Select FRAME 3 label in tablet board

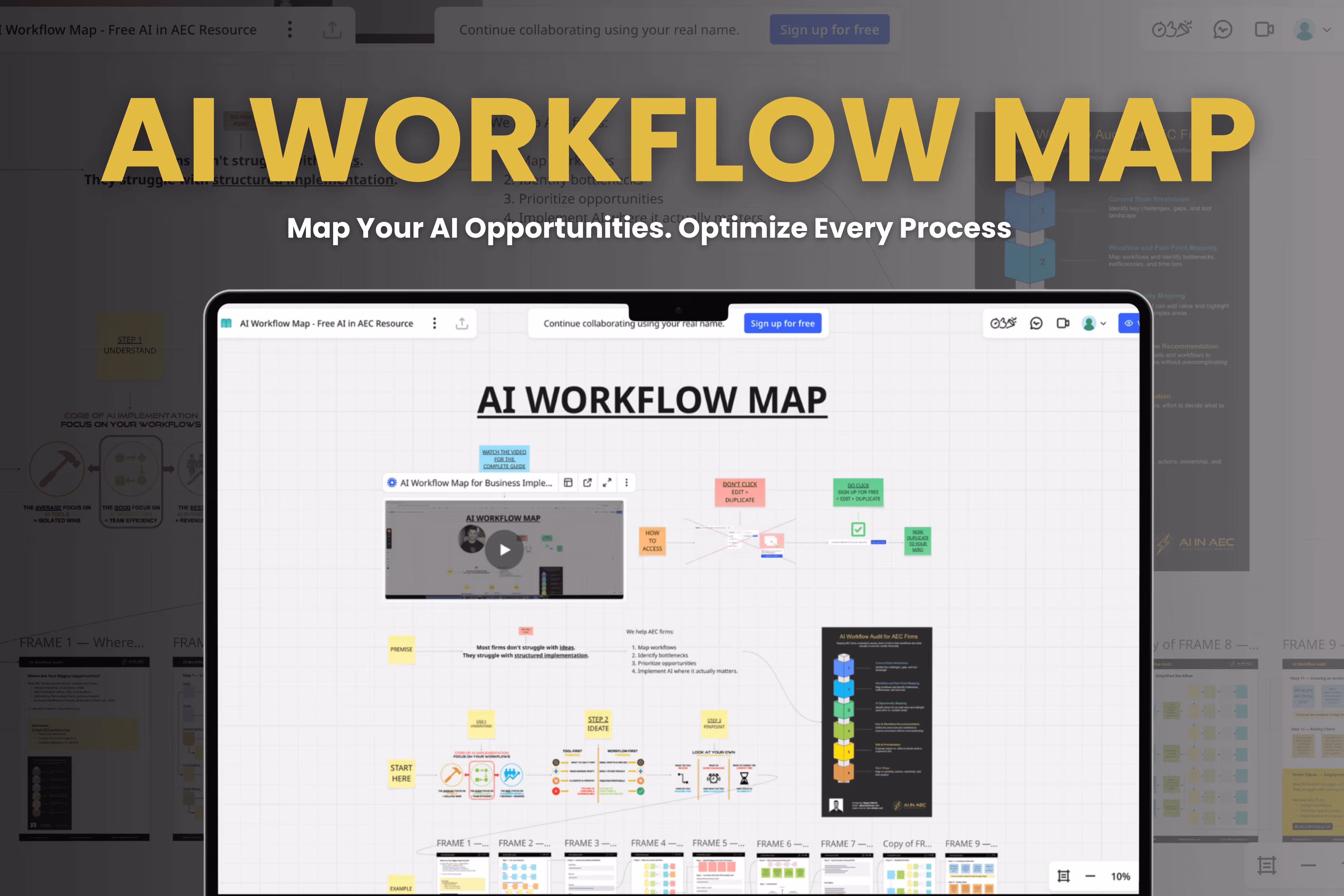[x=590, y=843]
